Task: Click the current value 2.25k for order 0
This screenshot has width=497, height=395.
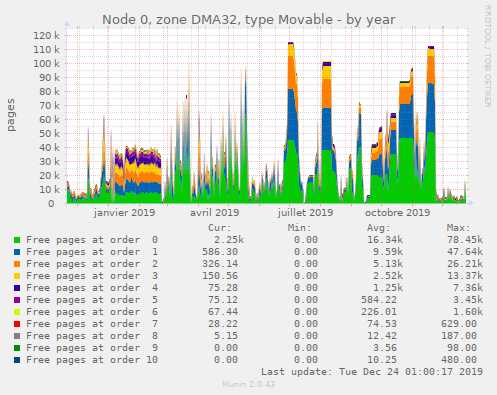Action: tap(229, 240)
